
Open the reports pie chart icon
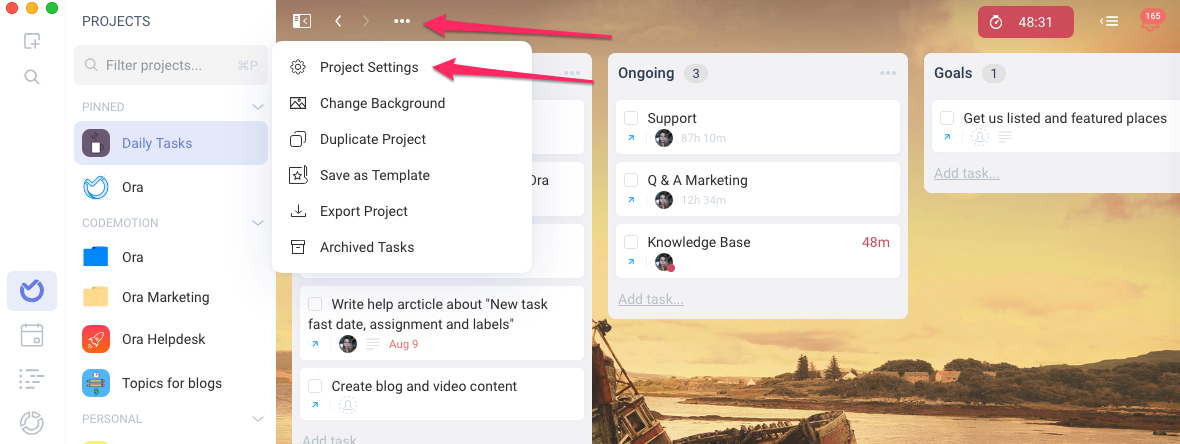coord(32,423)
